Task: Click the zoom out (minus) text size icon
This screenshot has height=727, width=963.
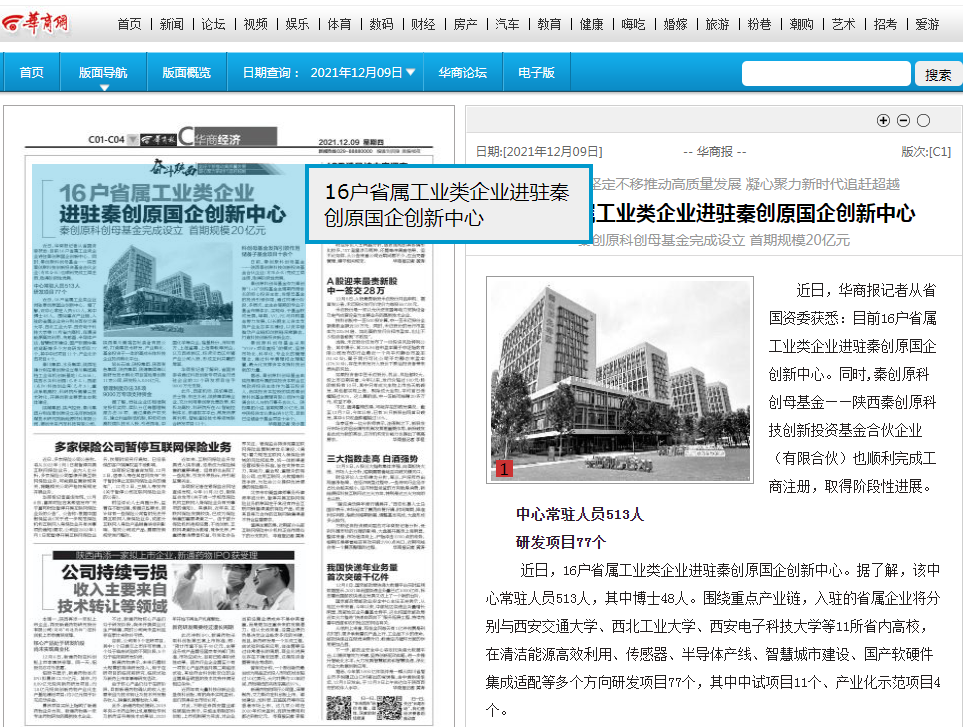Action: coord(903,121)
